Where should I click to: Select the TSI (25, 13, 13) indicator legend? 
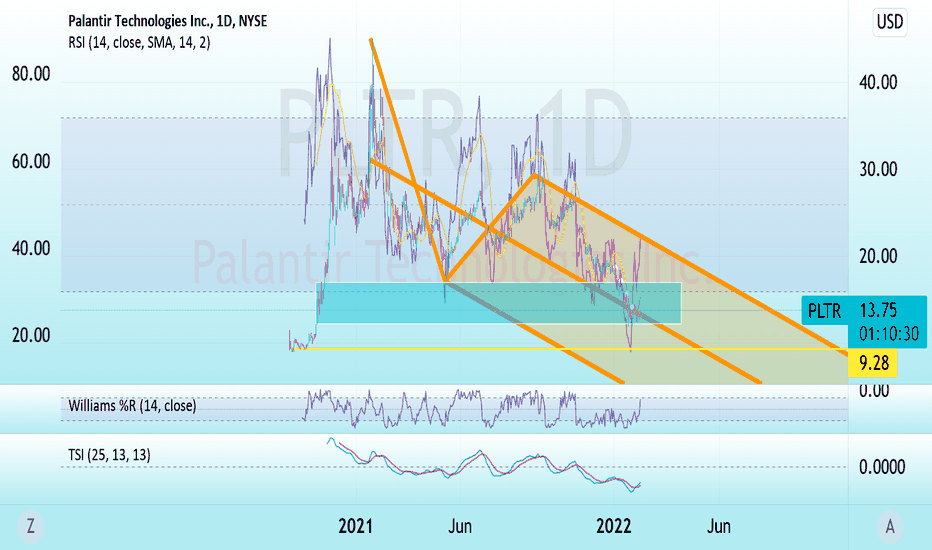(109, 455)
